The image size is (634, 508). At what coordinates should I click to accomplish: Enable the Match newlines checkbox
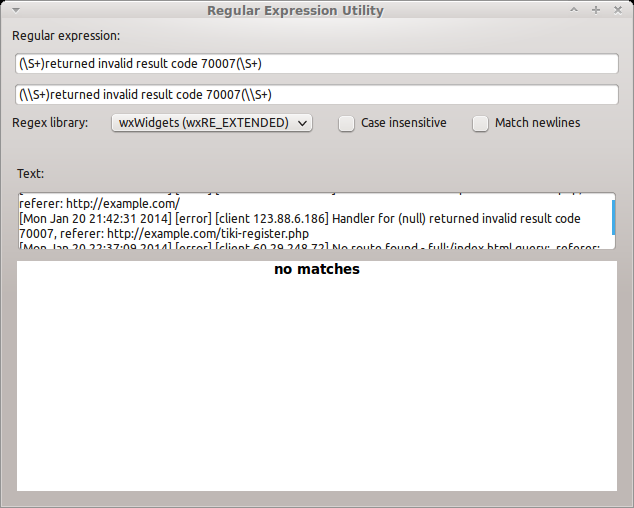point(481,124)
